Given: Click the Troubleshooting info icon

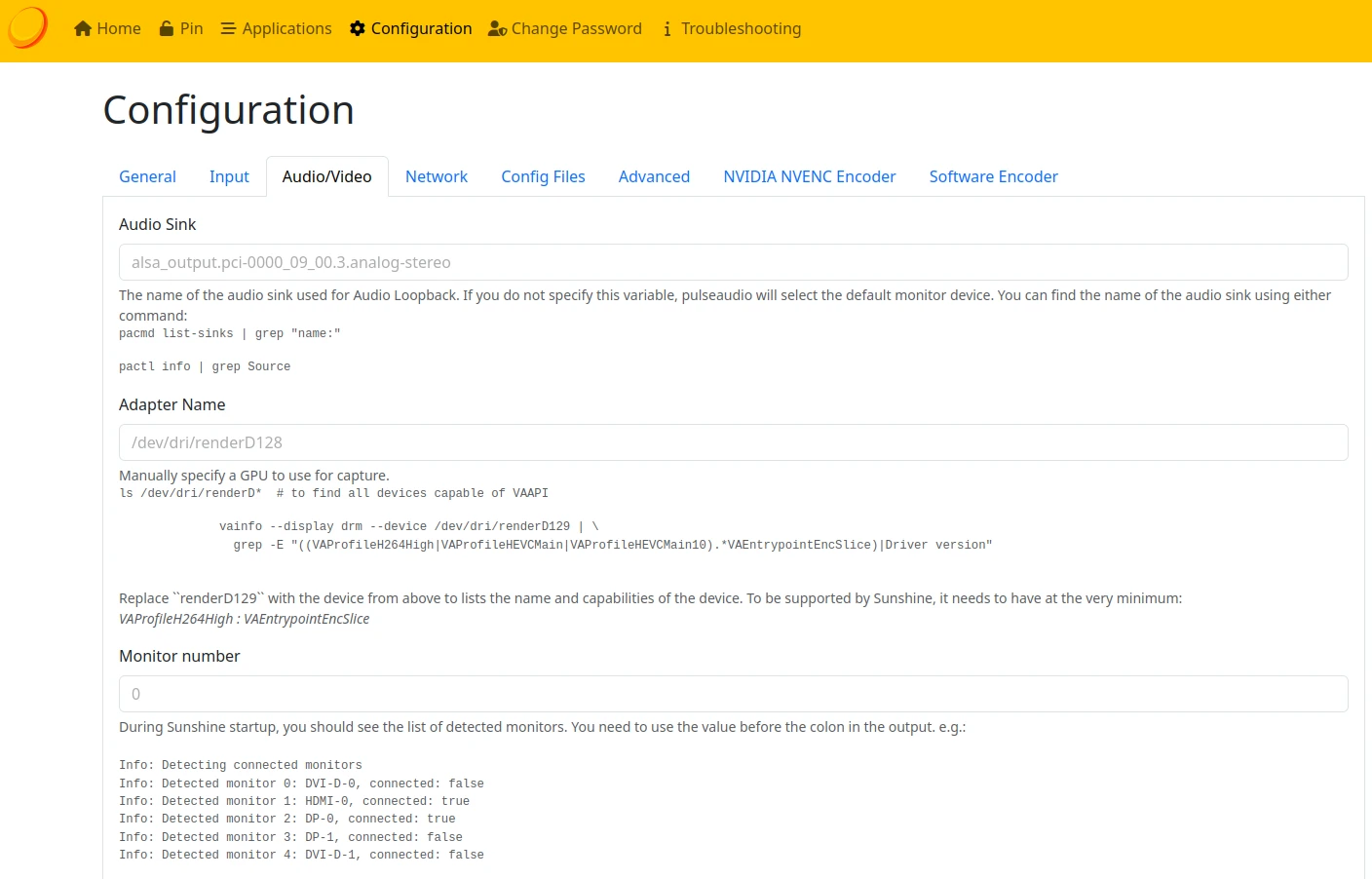Looking at the screenshot, I should pyautogui.click(x=667, y=29).
